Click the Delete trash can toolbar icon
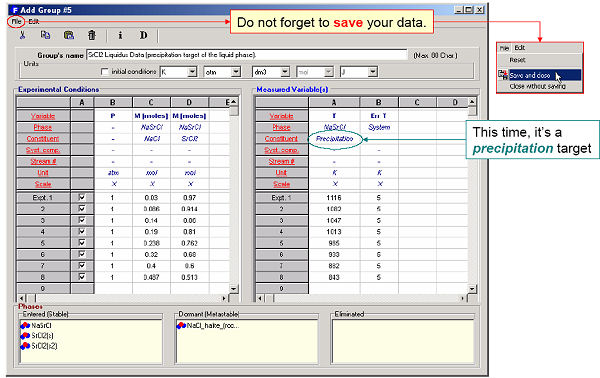The width and height of the screenshot is (600, 378). (92, 35)
